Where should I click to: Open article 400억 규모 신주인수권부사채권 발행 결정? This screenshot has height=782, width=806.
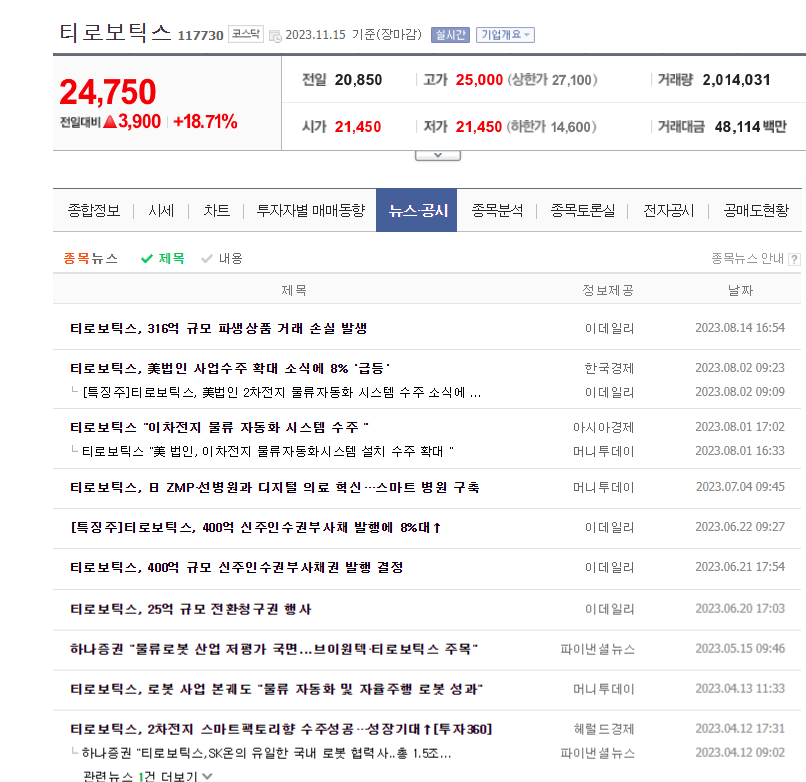click(236, 568)
